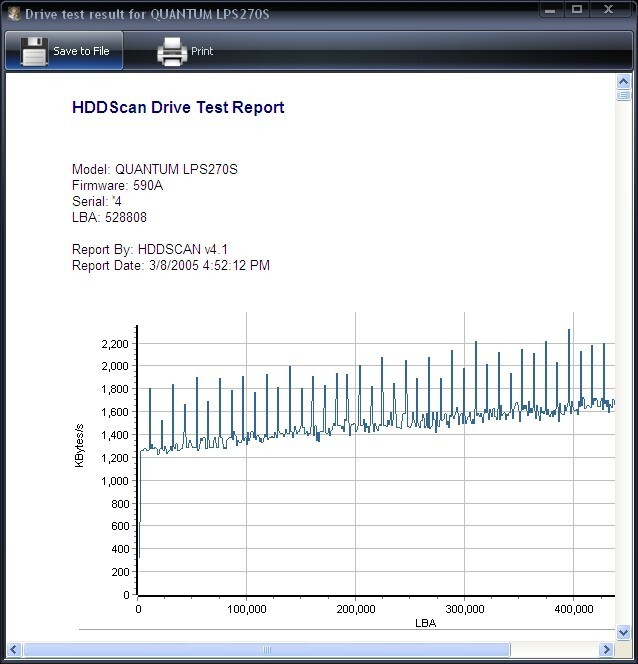Click the 'KBytes/s' y-axis label
638x664 pixels.
[79, 446]
